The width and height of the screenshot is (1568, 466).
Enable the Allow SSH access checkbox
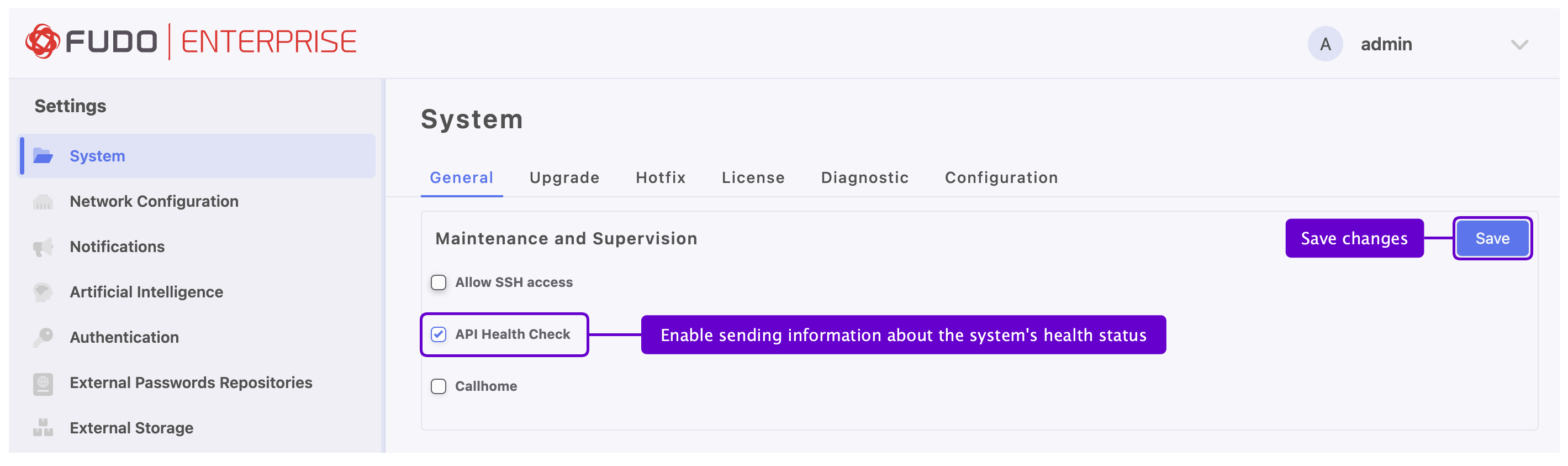pyautogui.click(x=439, y=282)
